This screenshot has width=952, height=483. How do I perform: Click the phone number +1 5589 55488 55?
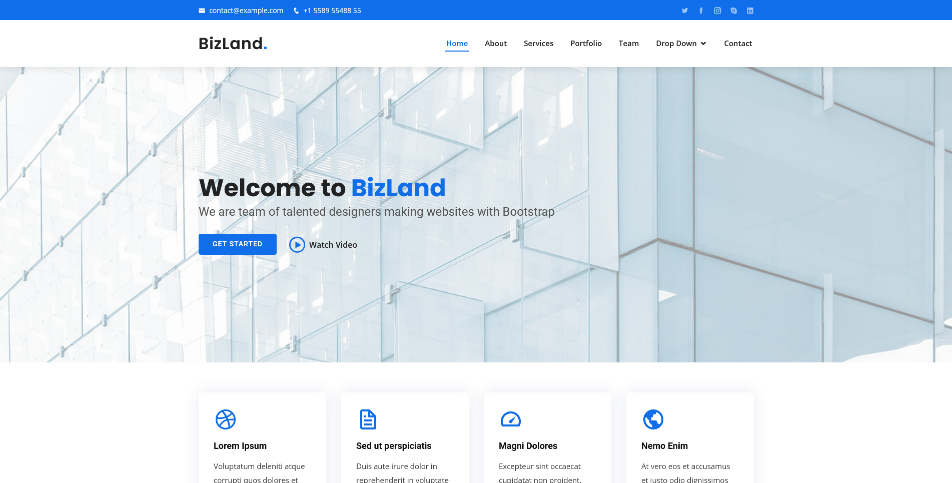coord(332,10)
